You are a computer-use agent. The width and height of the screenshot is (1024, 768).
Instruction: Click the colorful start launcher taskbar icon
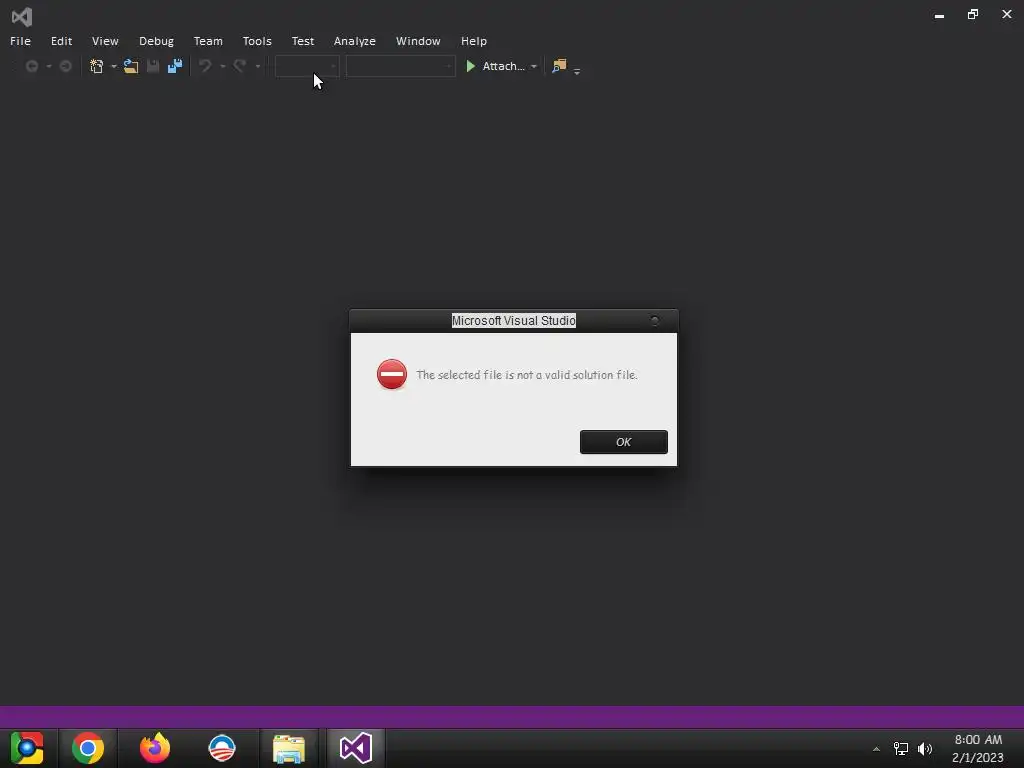coord(27,748)
